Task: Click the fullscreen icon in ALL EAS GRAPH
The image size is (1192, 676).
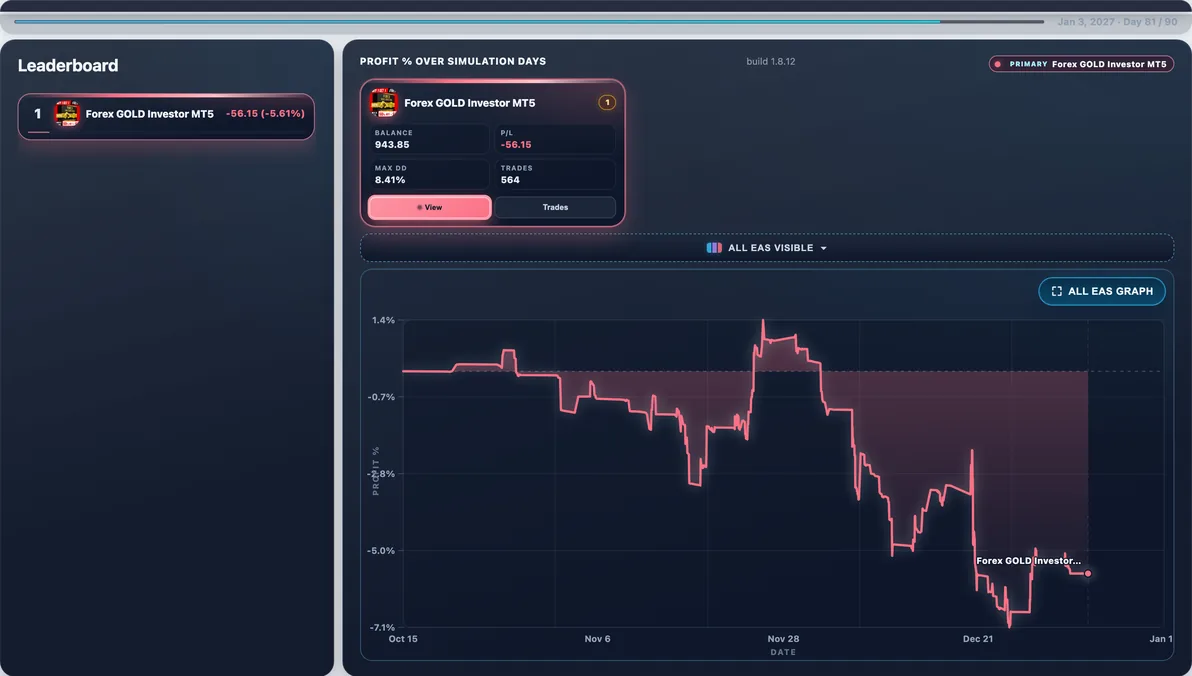Action: pos(1056,291)
